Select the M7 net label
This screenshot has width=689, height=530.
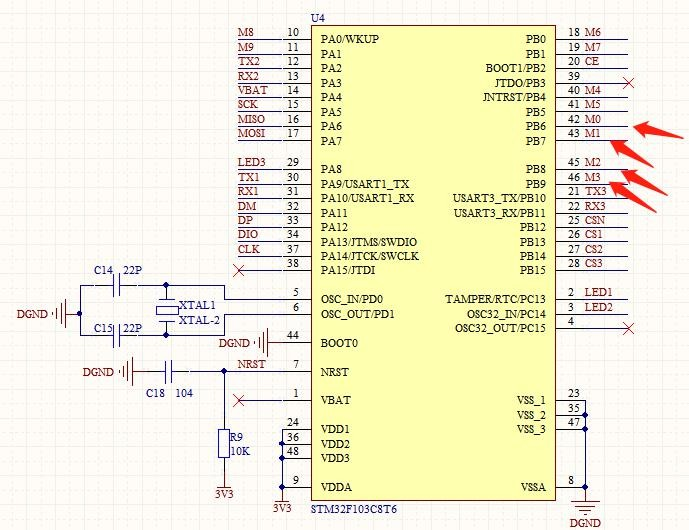593,47
